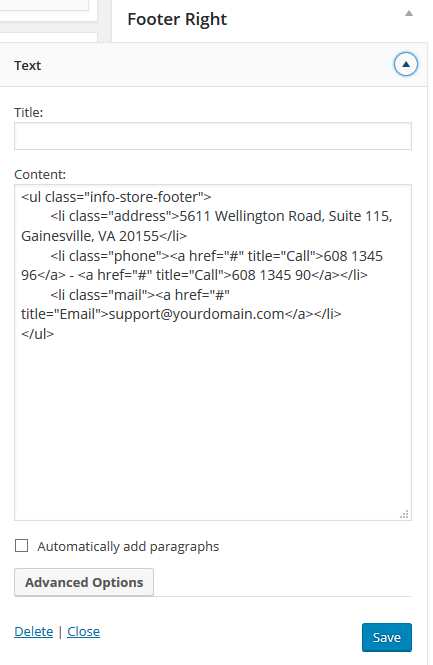
Task: Click the Close link
Action: pos(84,631)
